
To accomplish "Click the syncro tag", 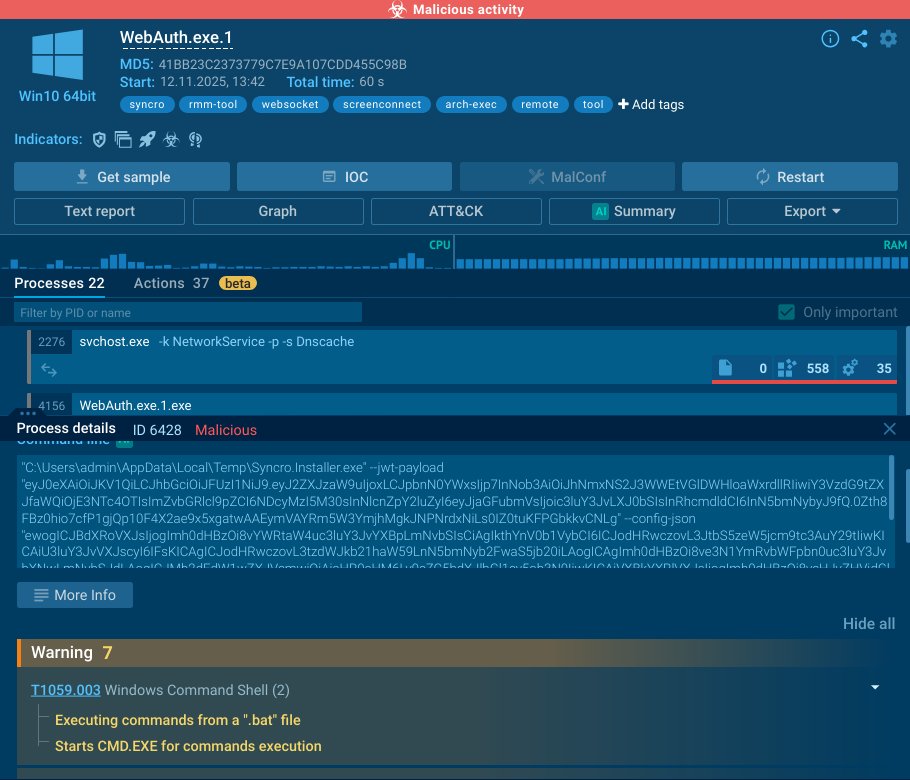I will click(x=147, y=104).
